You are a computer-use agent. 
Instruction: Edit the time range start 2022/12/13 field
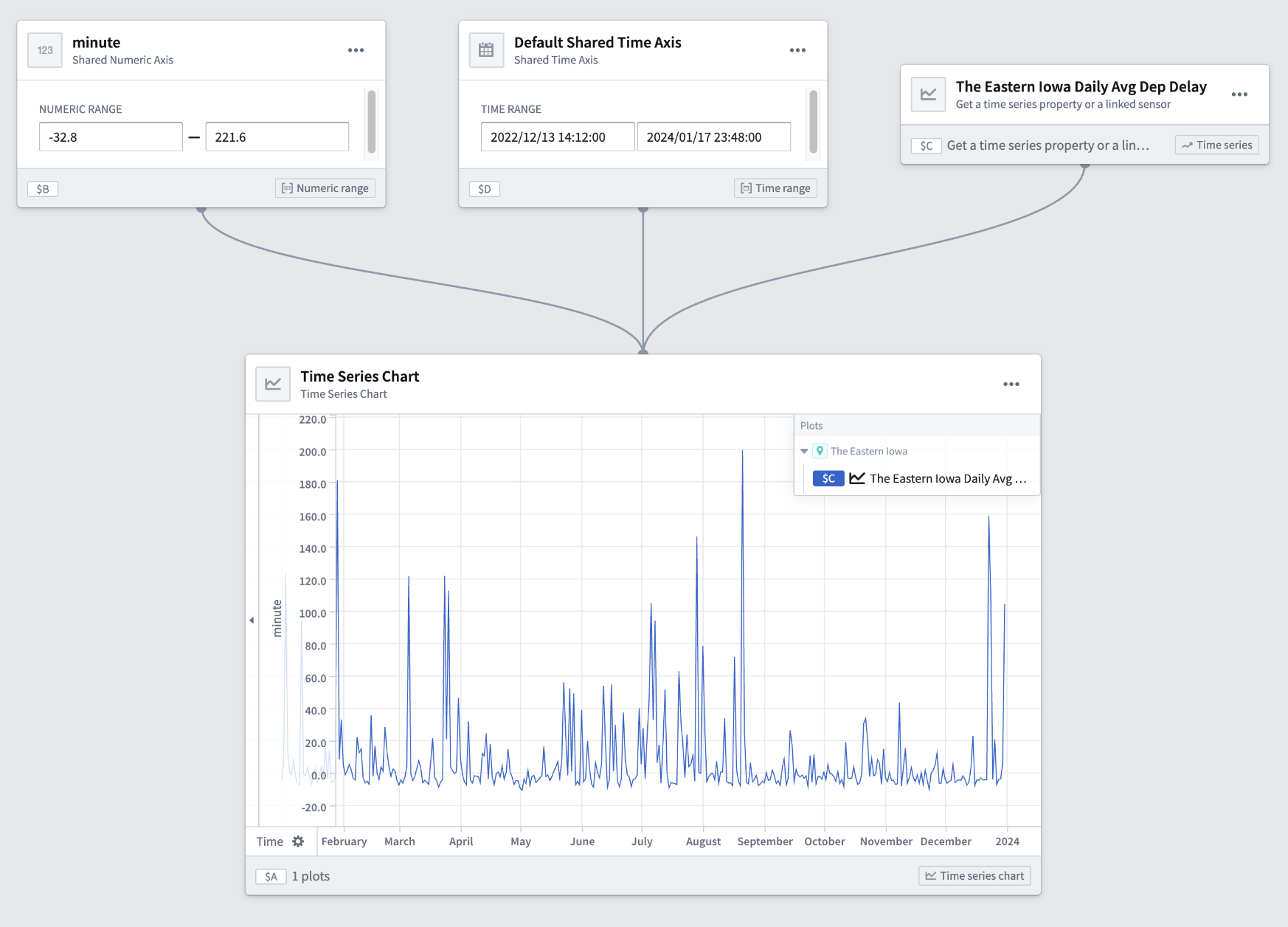(558, 137)
